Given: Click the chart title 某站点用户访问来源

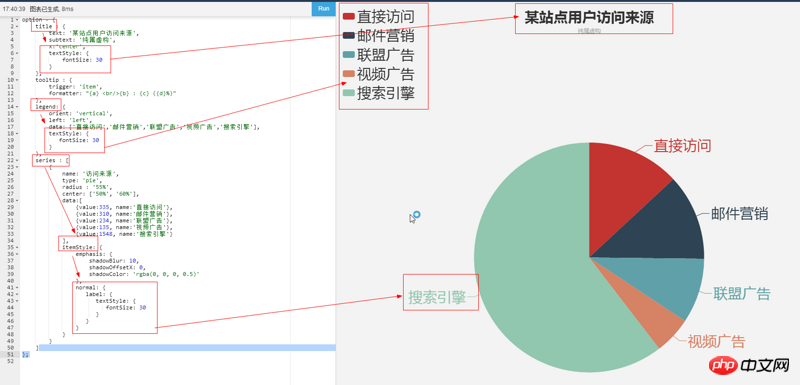Looking at the screenshot, I should (589, 18).
